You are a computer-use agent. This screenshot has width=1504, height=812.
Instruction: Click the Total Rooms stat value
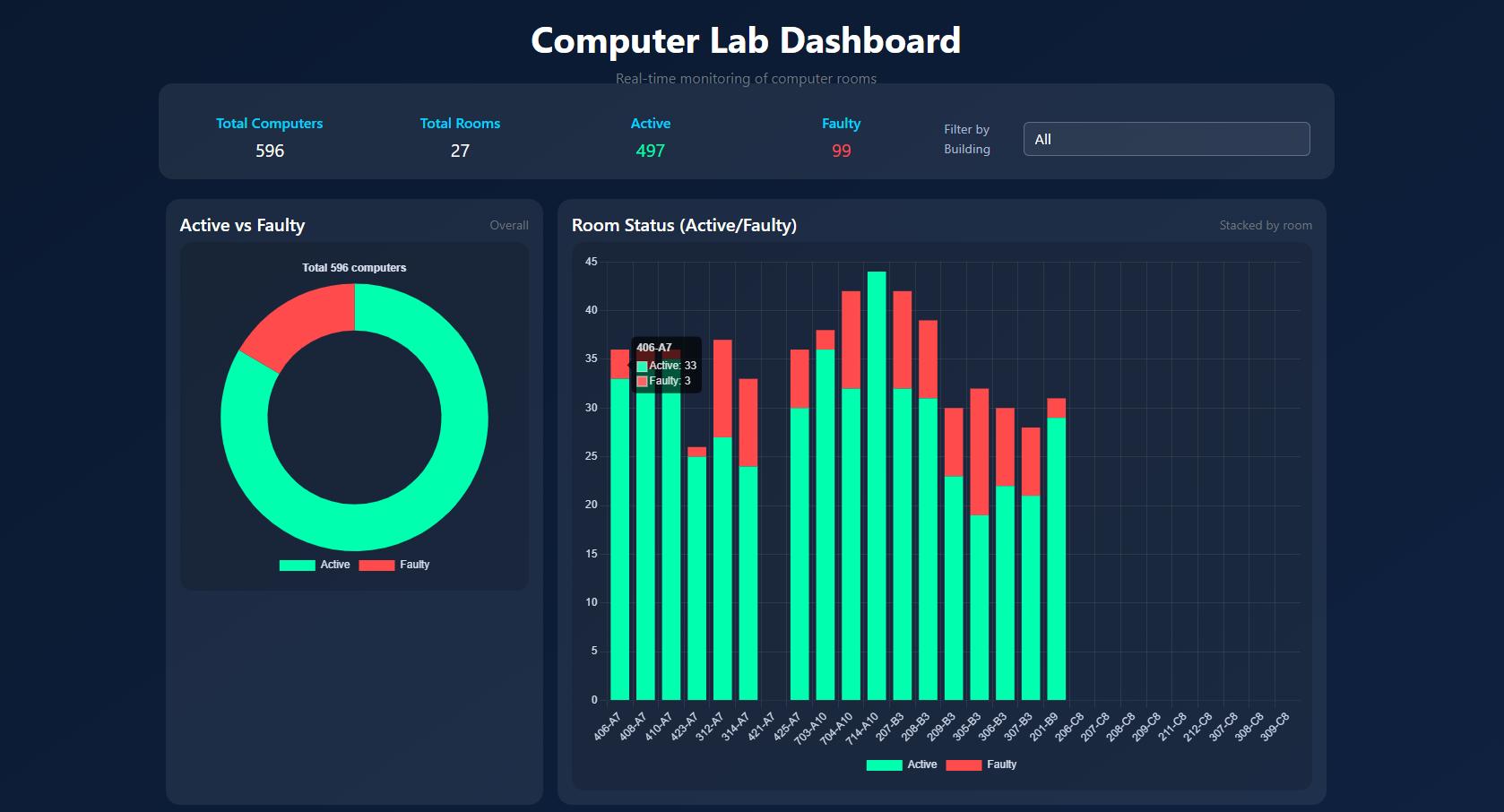460,151
